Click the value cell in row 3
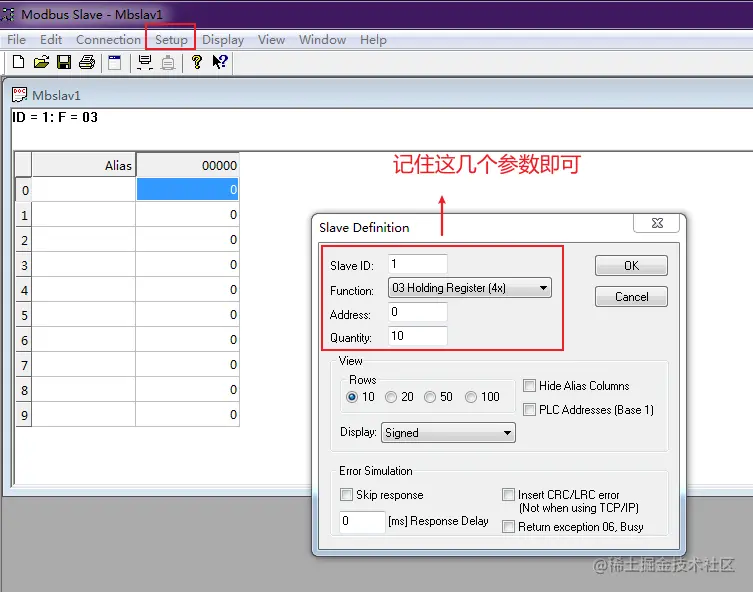The width and height of the screenshot is (753, 592). pos(187,265)
